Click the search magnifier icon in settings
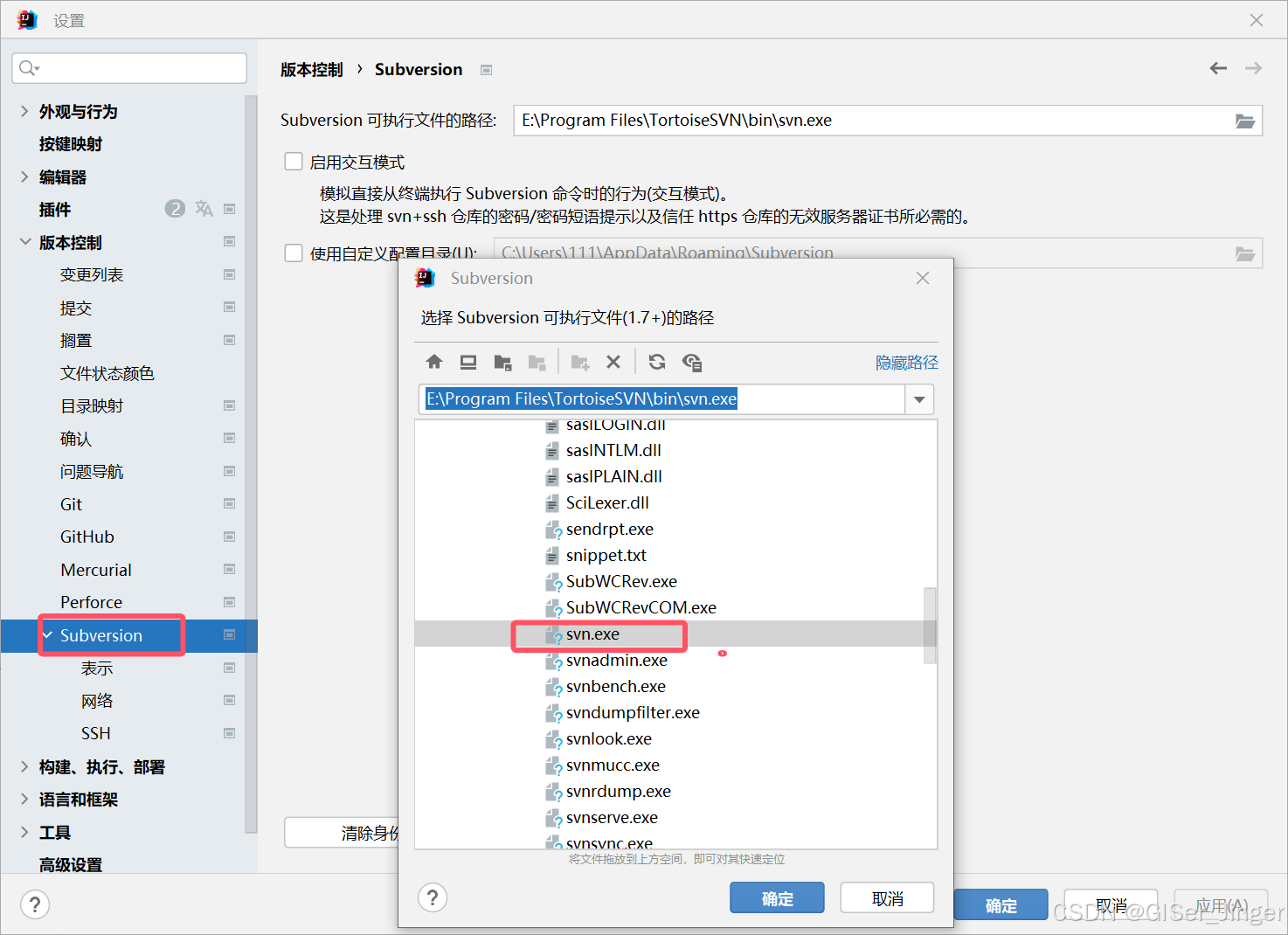 [29, 68]
